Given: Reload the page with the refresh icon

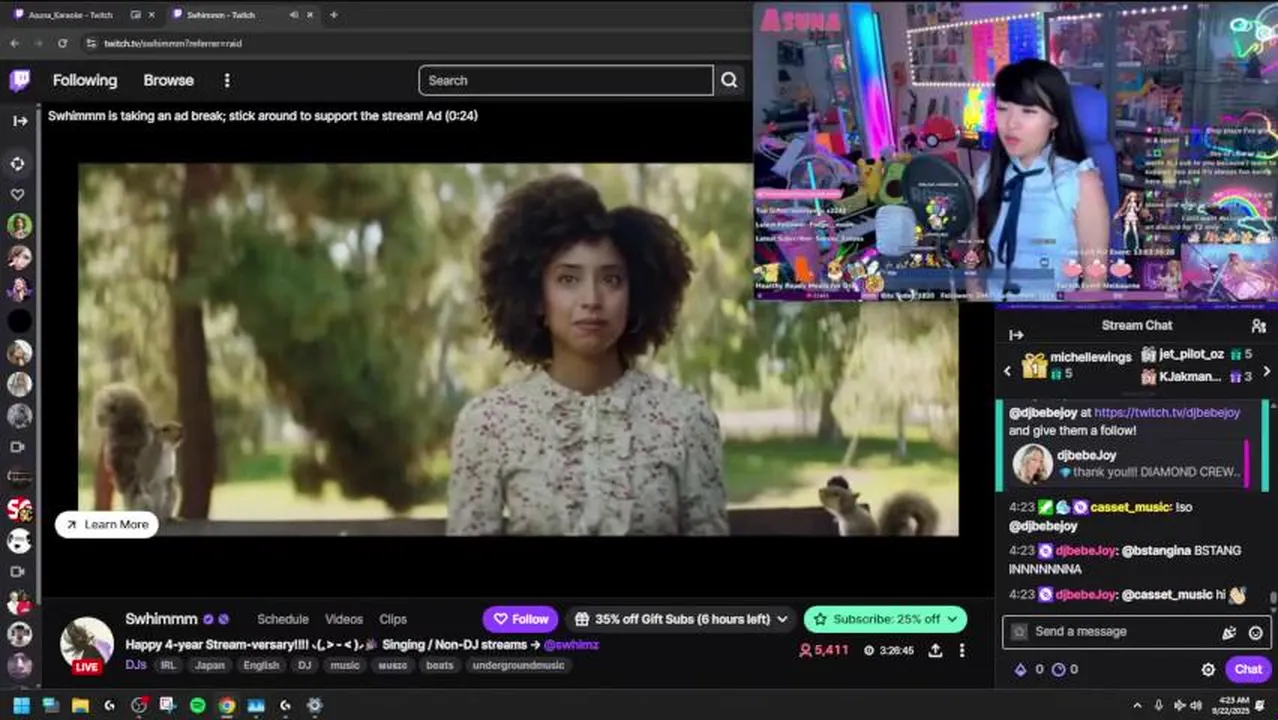Looking at the screenshot, I should 62,43.
